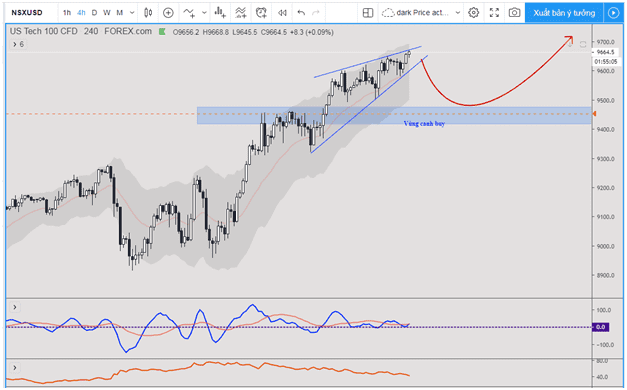Select the 4h timeframe
The height and width of the screenshot is (390, 627).
pyautogui.click(x=81, y=13)
